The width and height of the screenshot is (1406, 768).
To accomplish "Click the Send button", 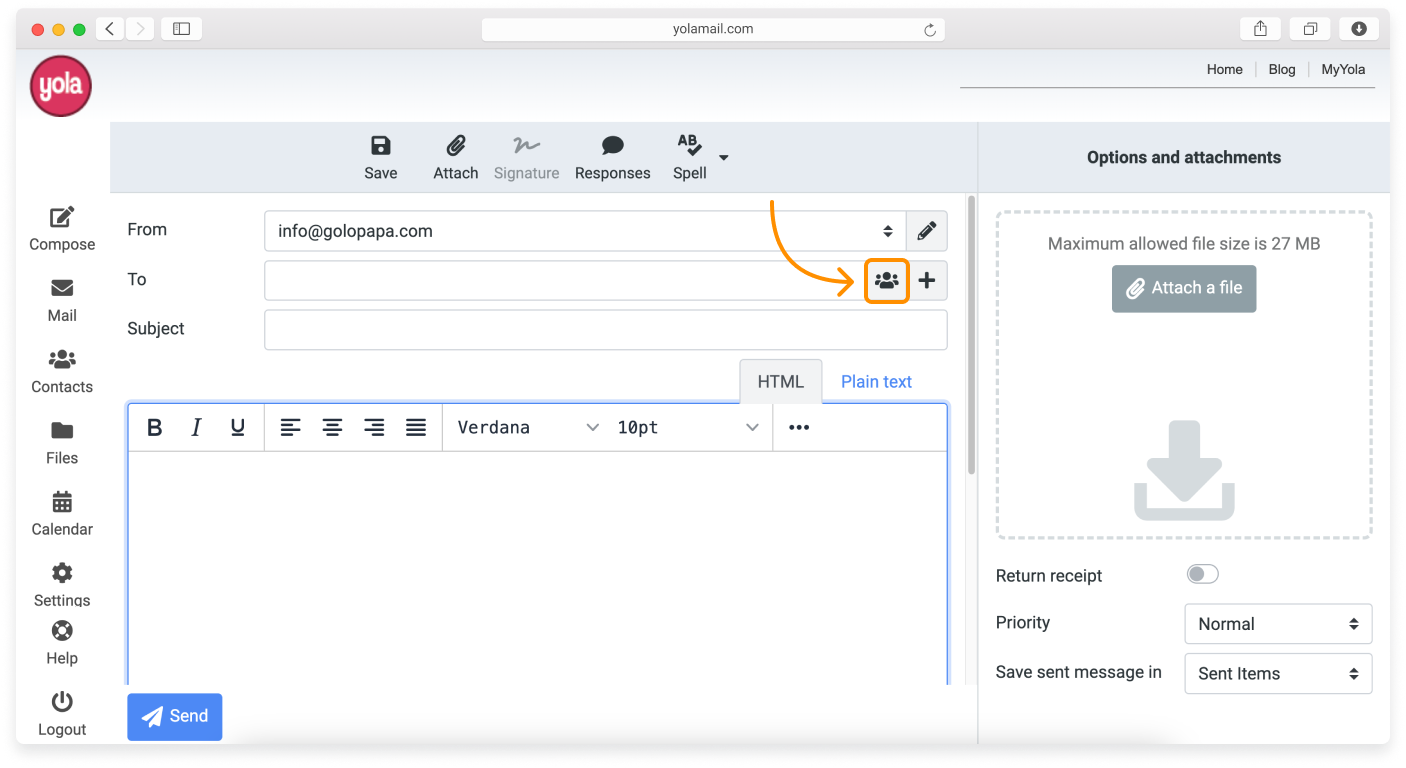I will tap(175, 716).
